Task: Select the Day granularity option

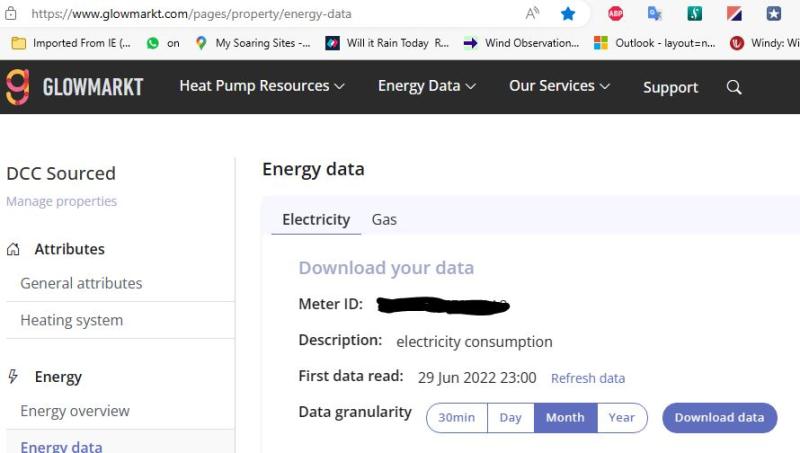Action: pyautogui.click(x=511, y=418)
